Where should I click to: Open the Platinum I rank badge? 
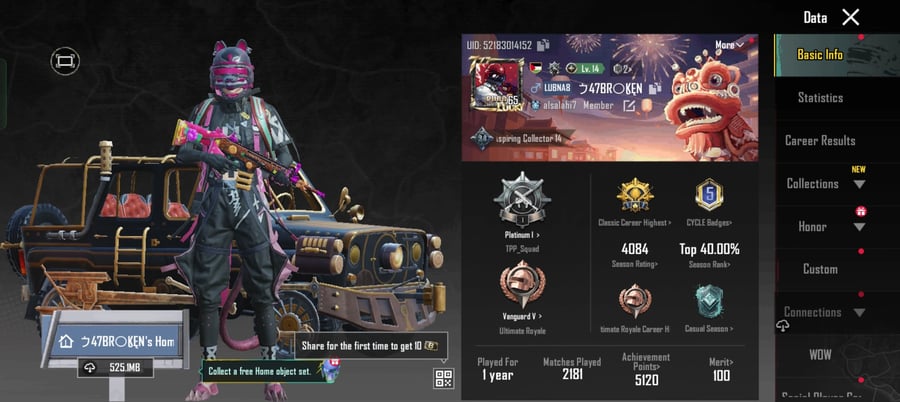click(522, 200)
